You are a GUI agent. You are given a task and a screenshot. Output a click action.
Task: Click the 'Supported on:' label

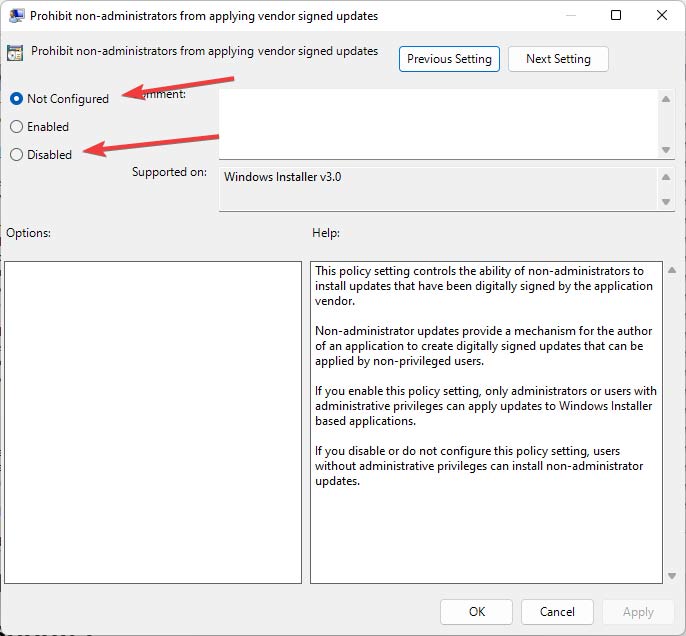point(169,172)
